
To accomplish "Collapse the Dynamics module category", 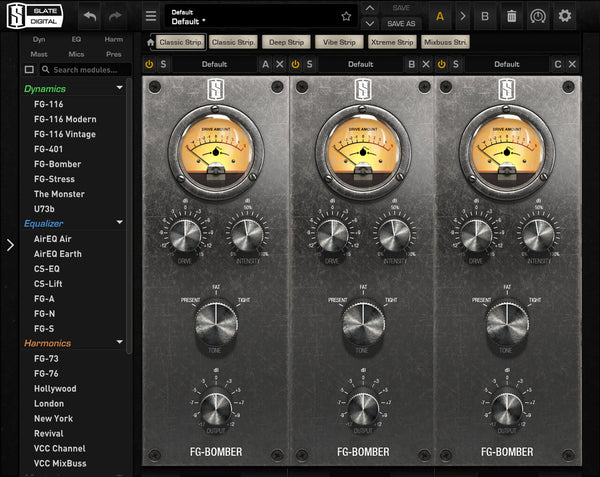I will [120, 88].
